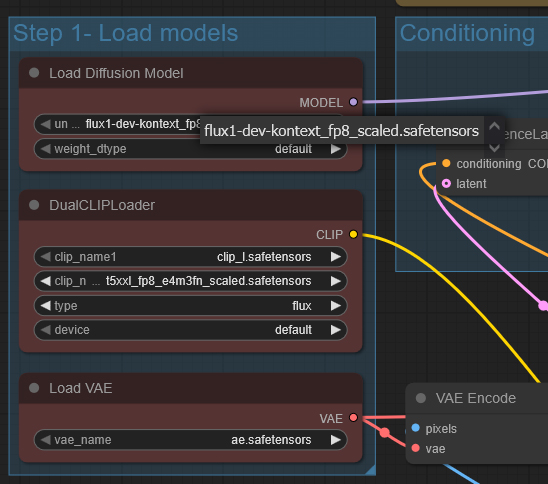
Task: Open clip_name2 dropdown showing t5xxl_fp8_e4m3fn_scaled.safetensors
Action: 190,281
